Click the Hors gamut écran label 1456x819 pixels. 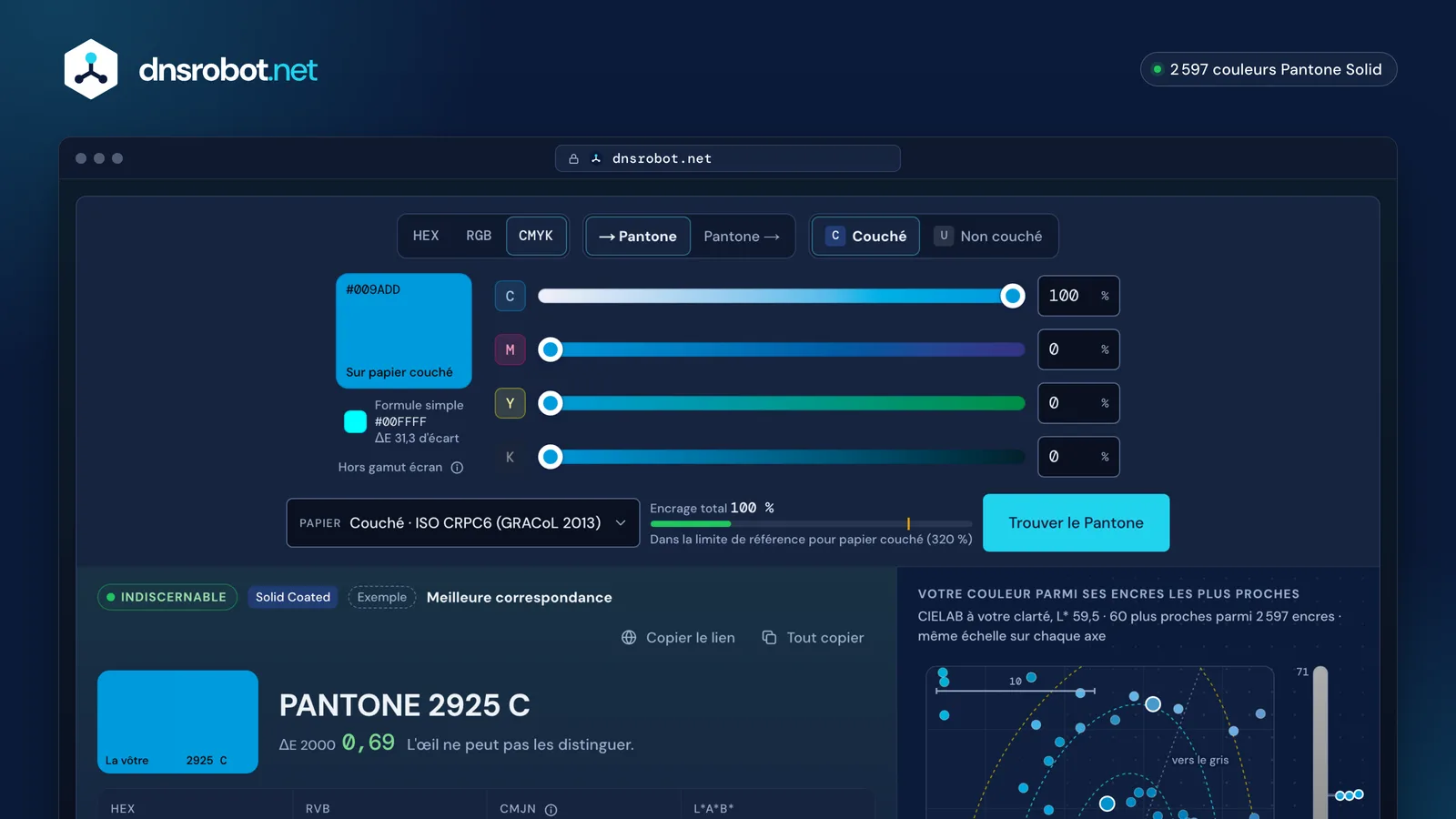(390, 468)
